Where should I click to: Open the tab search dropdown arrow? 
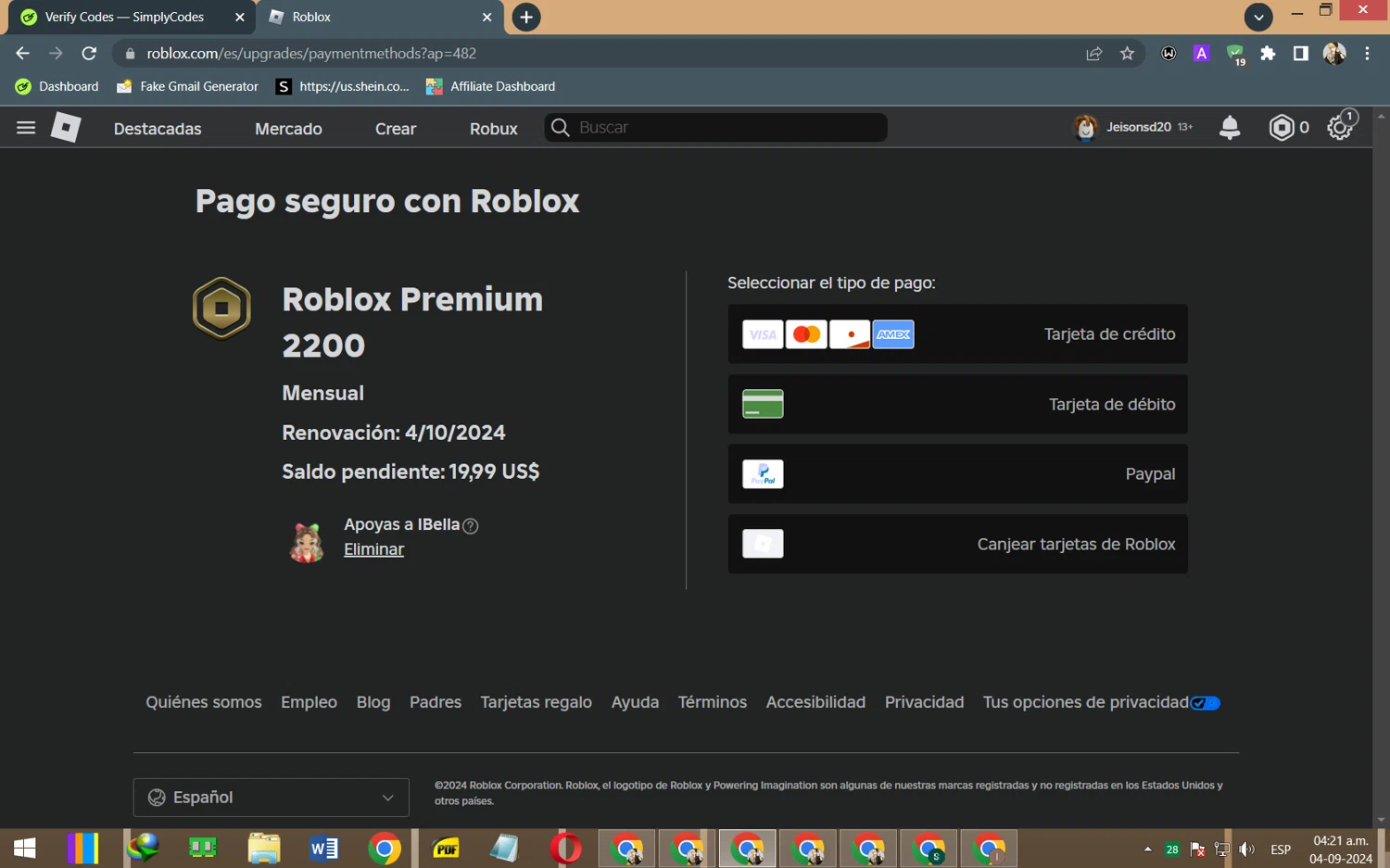click(1258, 17)
